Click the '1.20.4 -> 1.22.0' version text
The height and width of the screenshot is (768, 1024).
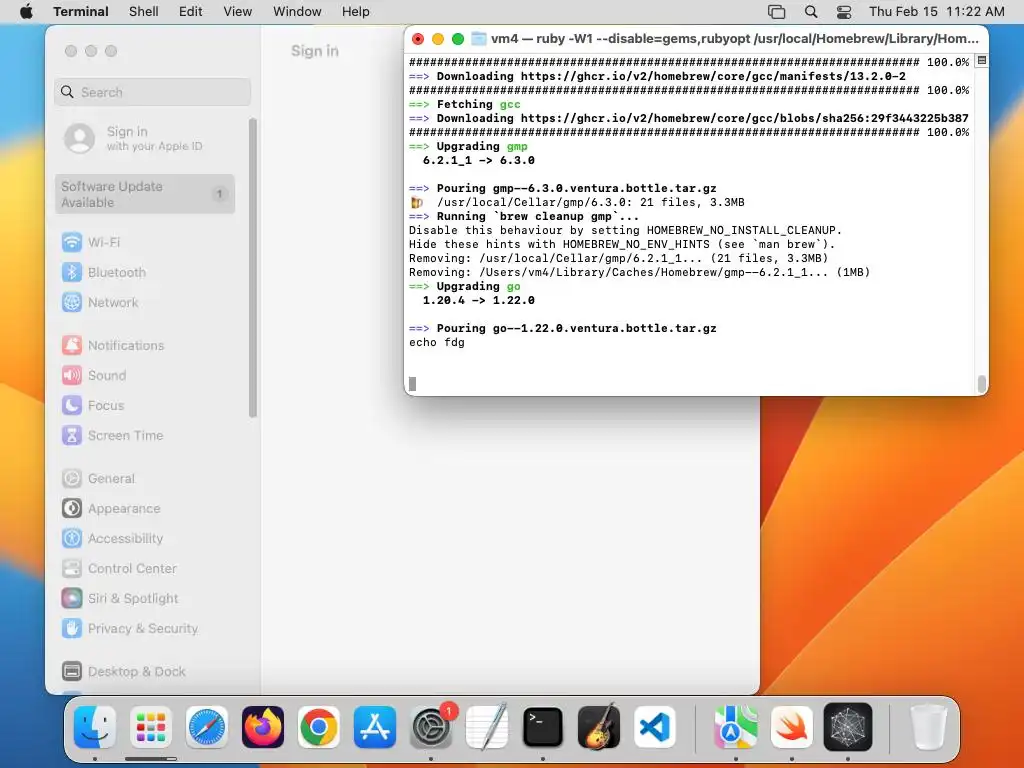[479, 300]
